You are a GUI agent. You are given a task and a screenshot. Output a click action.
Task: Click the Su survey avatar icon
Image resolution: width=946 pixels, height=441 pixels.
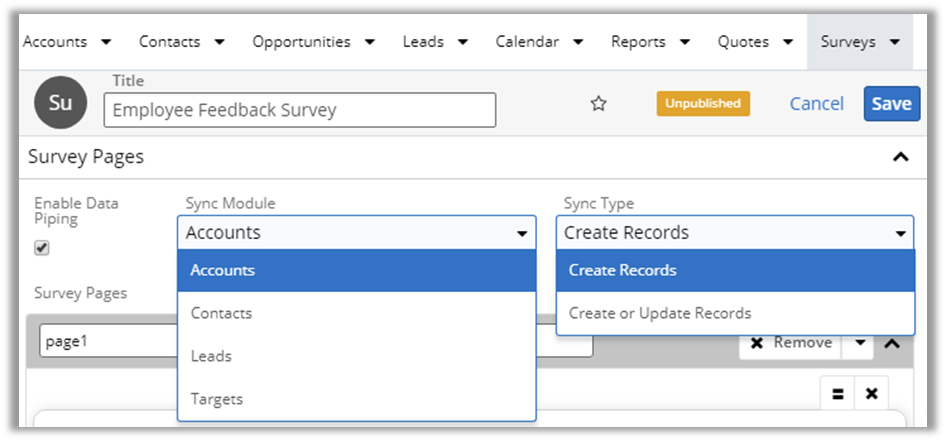(x=60, y=104)
